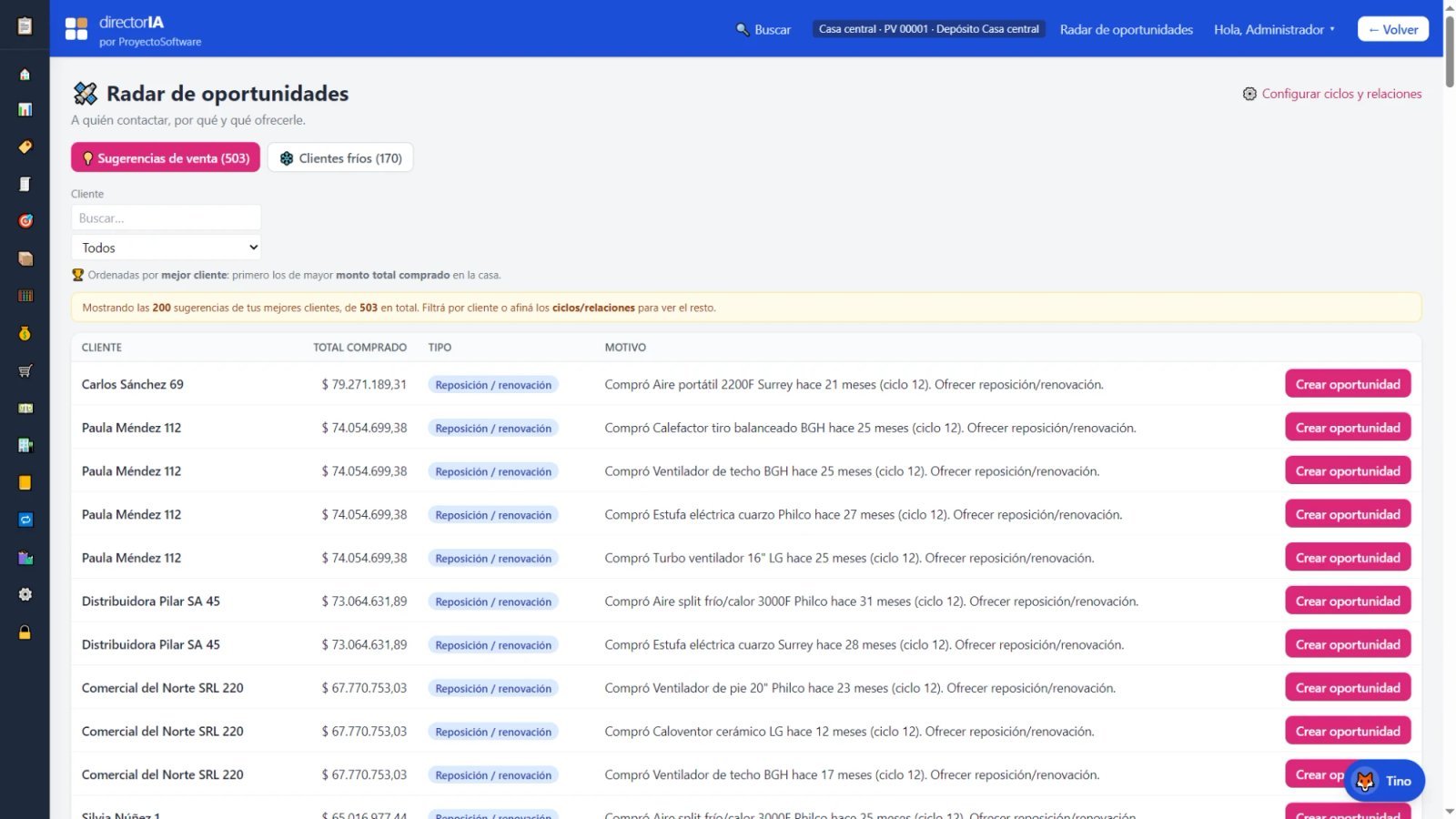Open the yellow notebook sidebar icon

tap(25, 482)
